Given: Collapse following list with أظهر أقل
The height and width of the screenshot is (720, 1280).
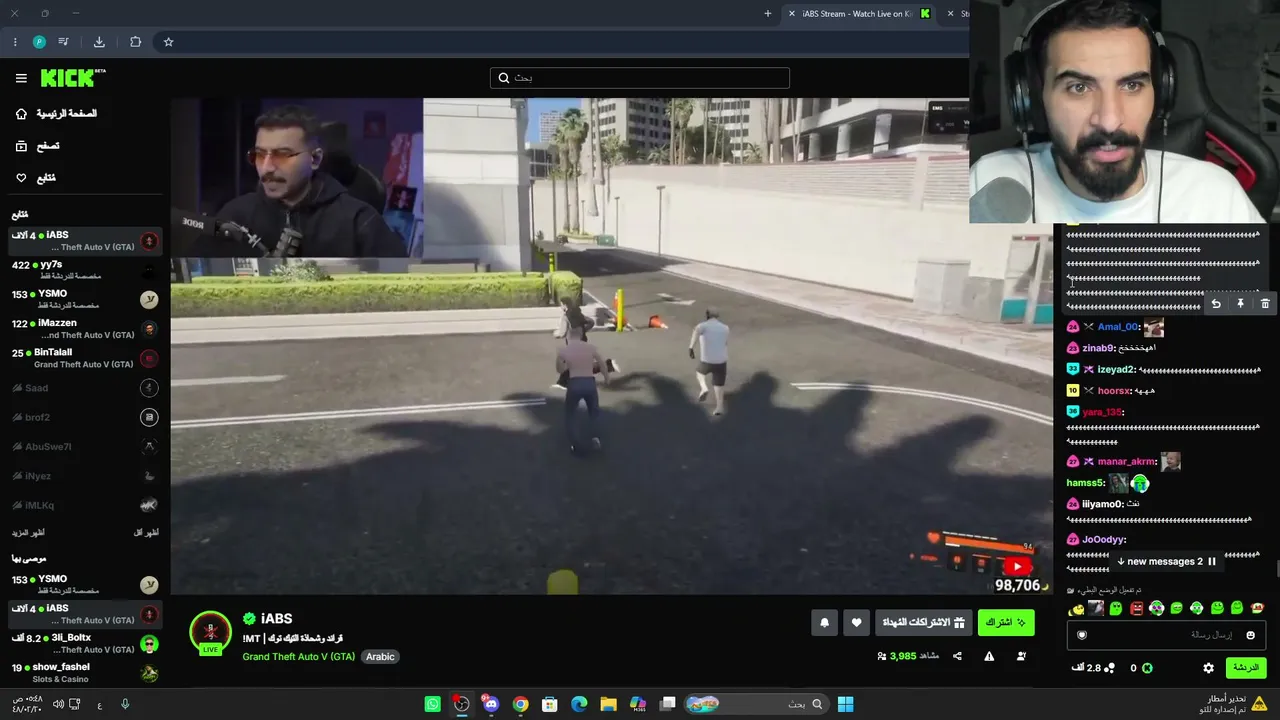Looking at the screenshot, I should pyautogui.click(x=146, y=533).
